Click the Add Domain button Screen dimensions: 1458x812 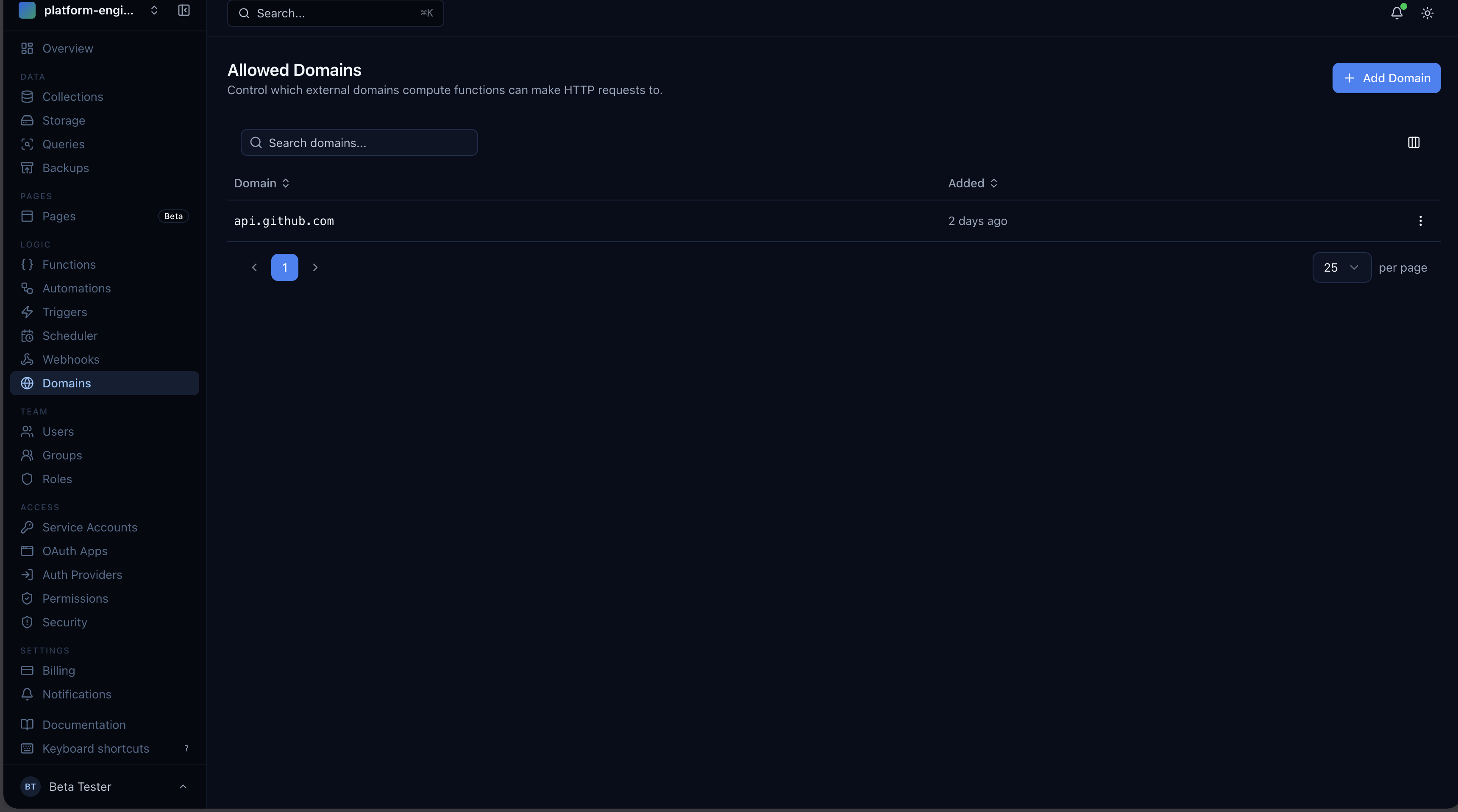pyautogui.click(x=1386, y=78)
